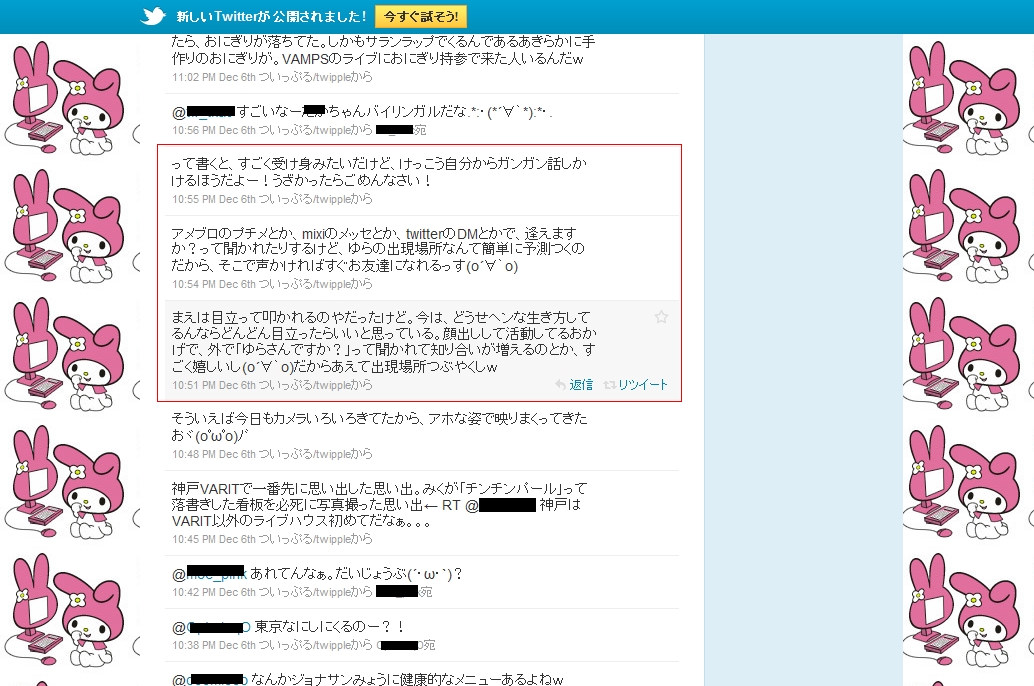The image size is (1034, 686).
Task: Follow the twipple source link on 10:38 PM tweet
Action: (305, 645)
